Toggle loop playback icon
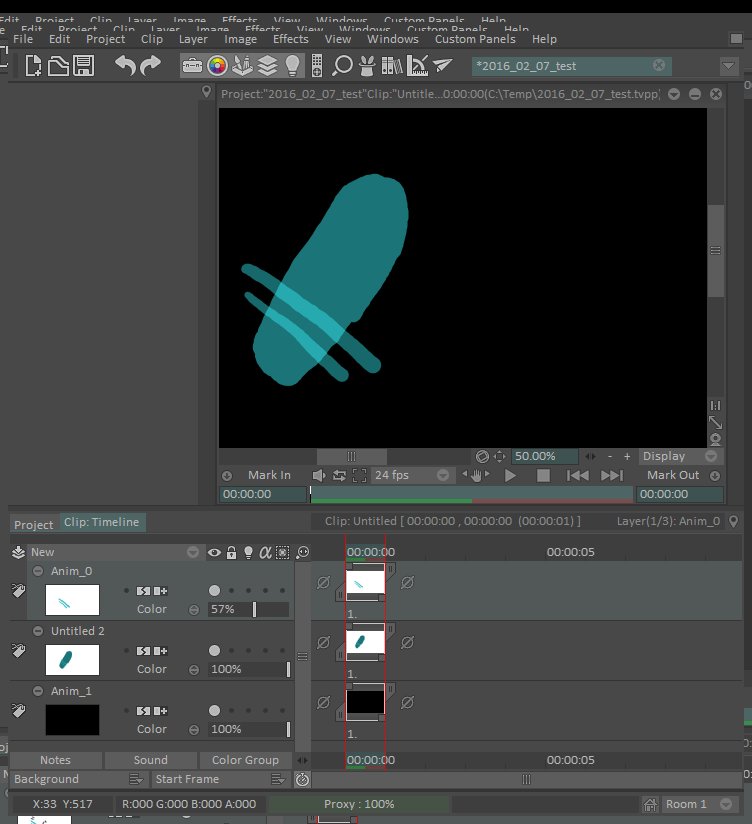This screenshot has height=824, width=752. tap(339, 476)
